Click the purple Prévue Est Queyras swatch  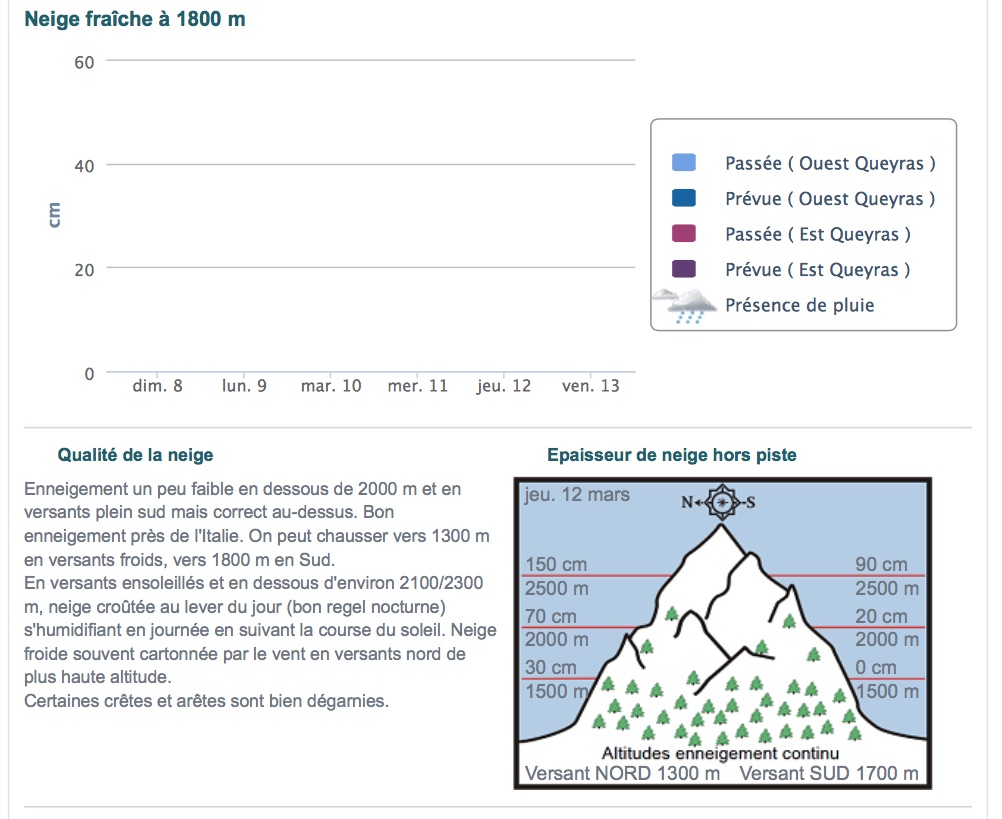[x=684, y=269]
